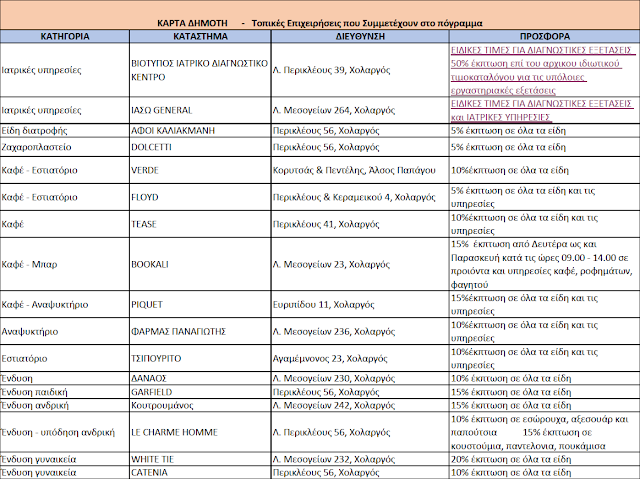This screenshot has width=640, height=479.
Task: Select the LE CHARME HOMME store cell
Action: pos(200,432)
